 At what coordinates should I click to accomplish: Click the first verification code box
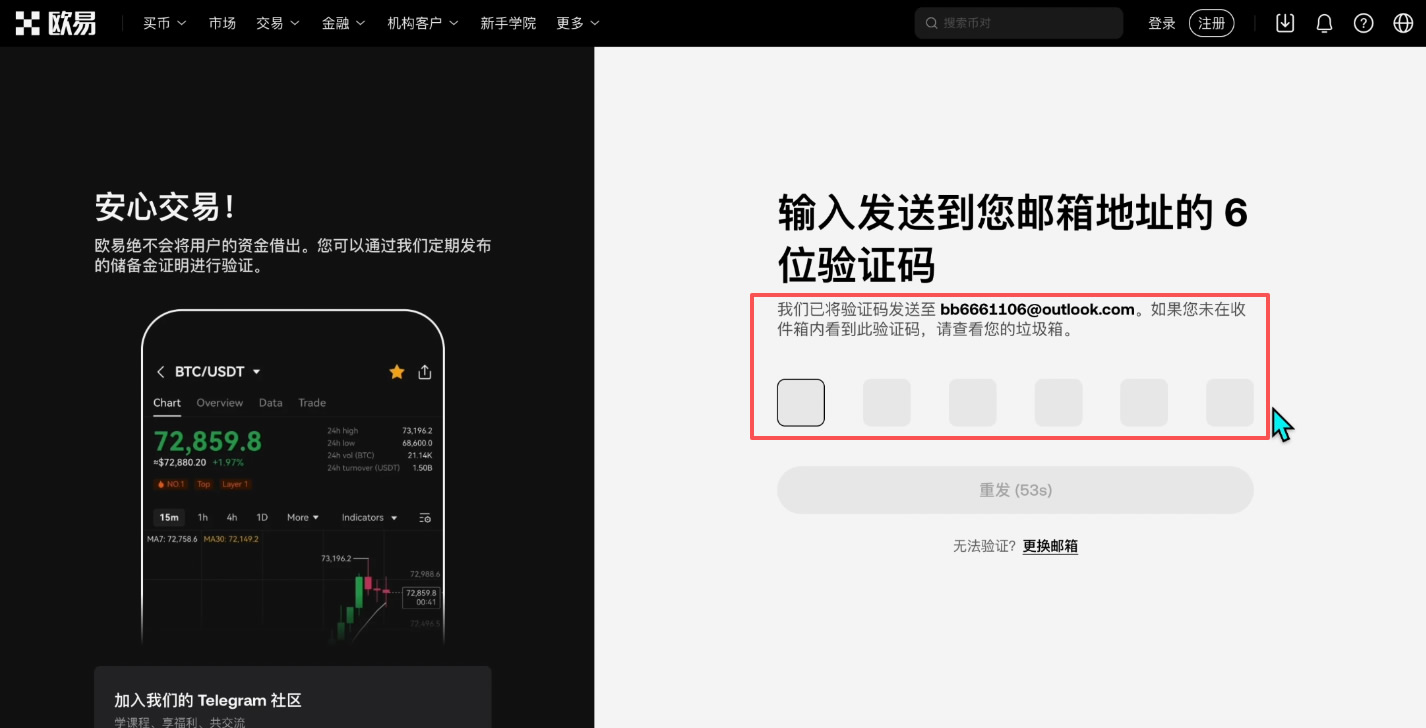800,402
